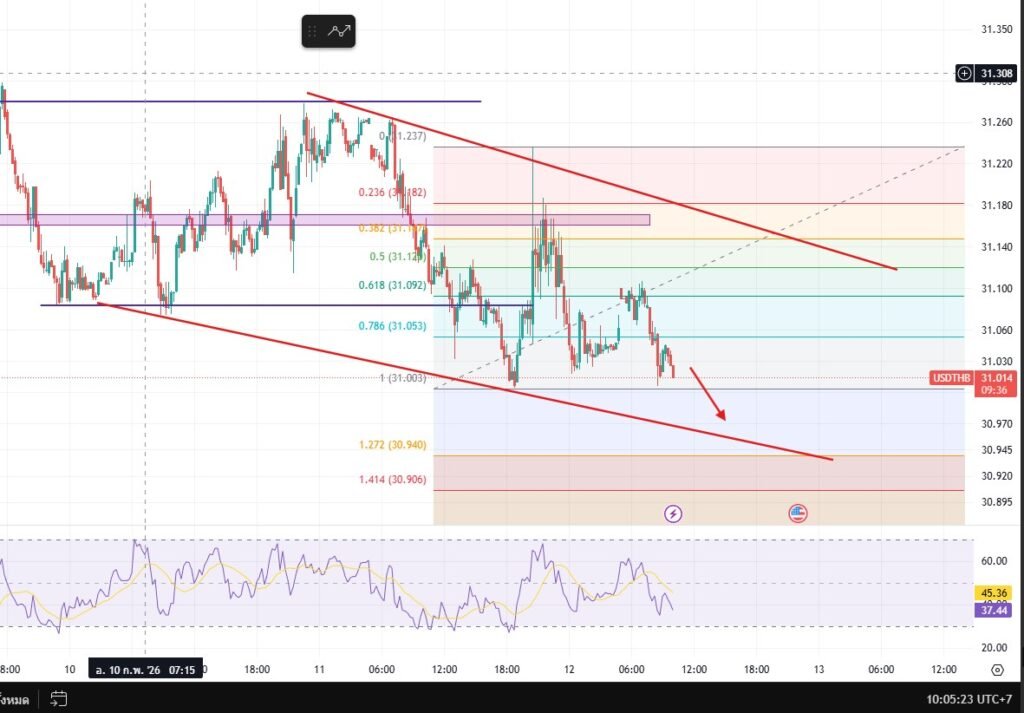Click the date tooltip showing 07:15

coord(146,669)
